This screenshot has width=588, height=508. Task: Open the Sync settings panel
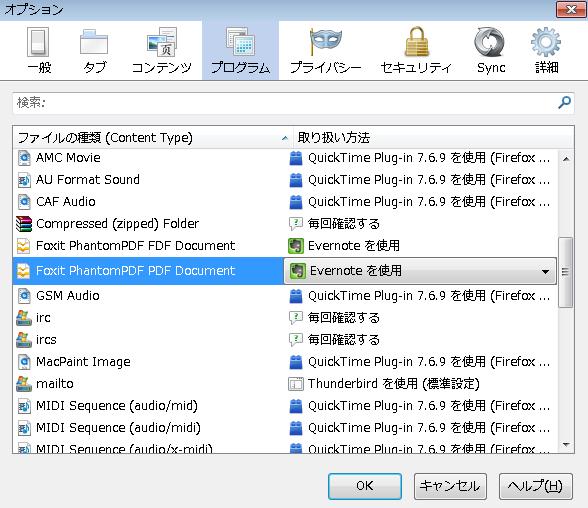490,50
